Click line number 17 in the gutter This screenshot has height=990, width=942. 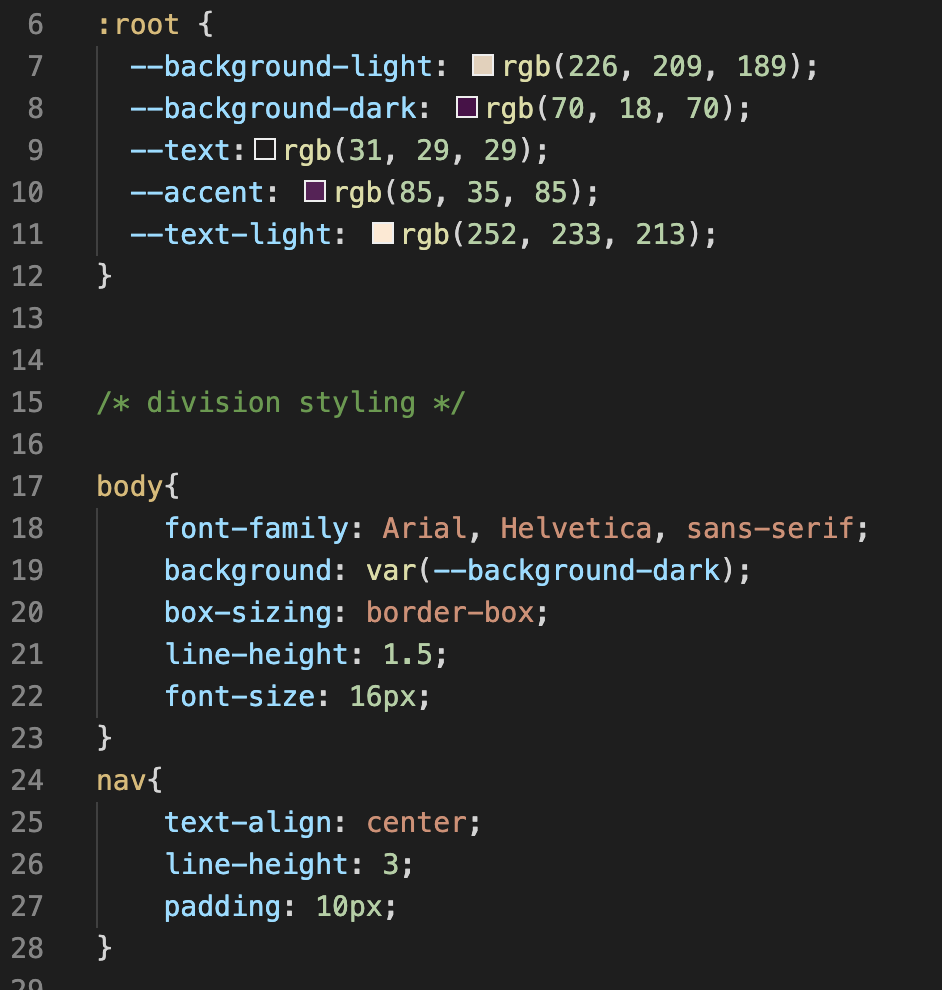(x=29, y=486)
